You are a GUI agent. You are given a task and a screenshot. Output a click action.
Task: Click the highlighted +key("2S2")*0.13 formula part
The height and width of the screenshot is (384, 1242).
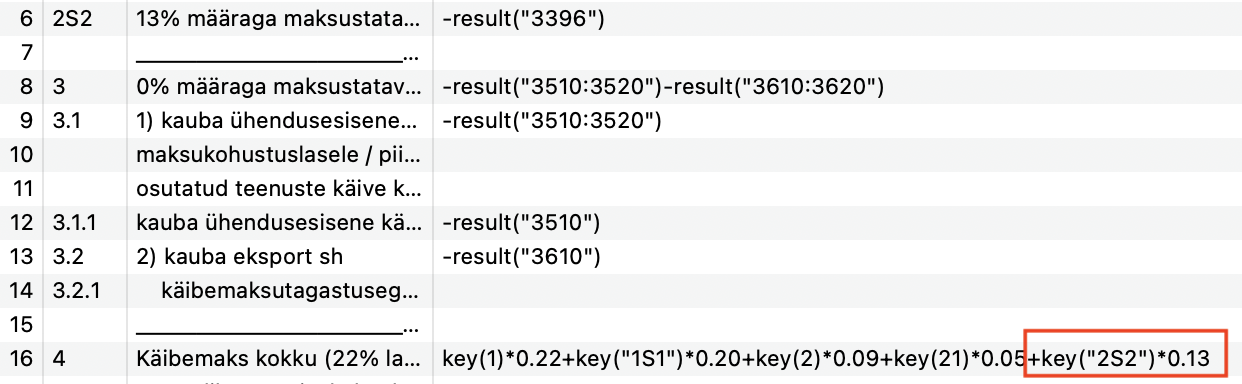point(1127,354)
